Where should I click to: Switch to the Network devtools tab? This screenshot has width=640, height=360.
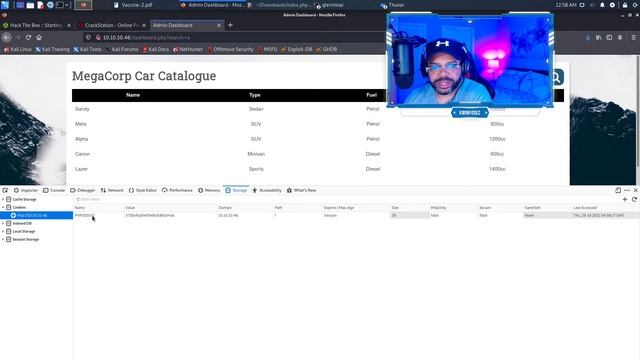[112, 190]
